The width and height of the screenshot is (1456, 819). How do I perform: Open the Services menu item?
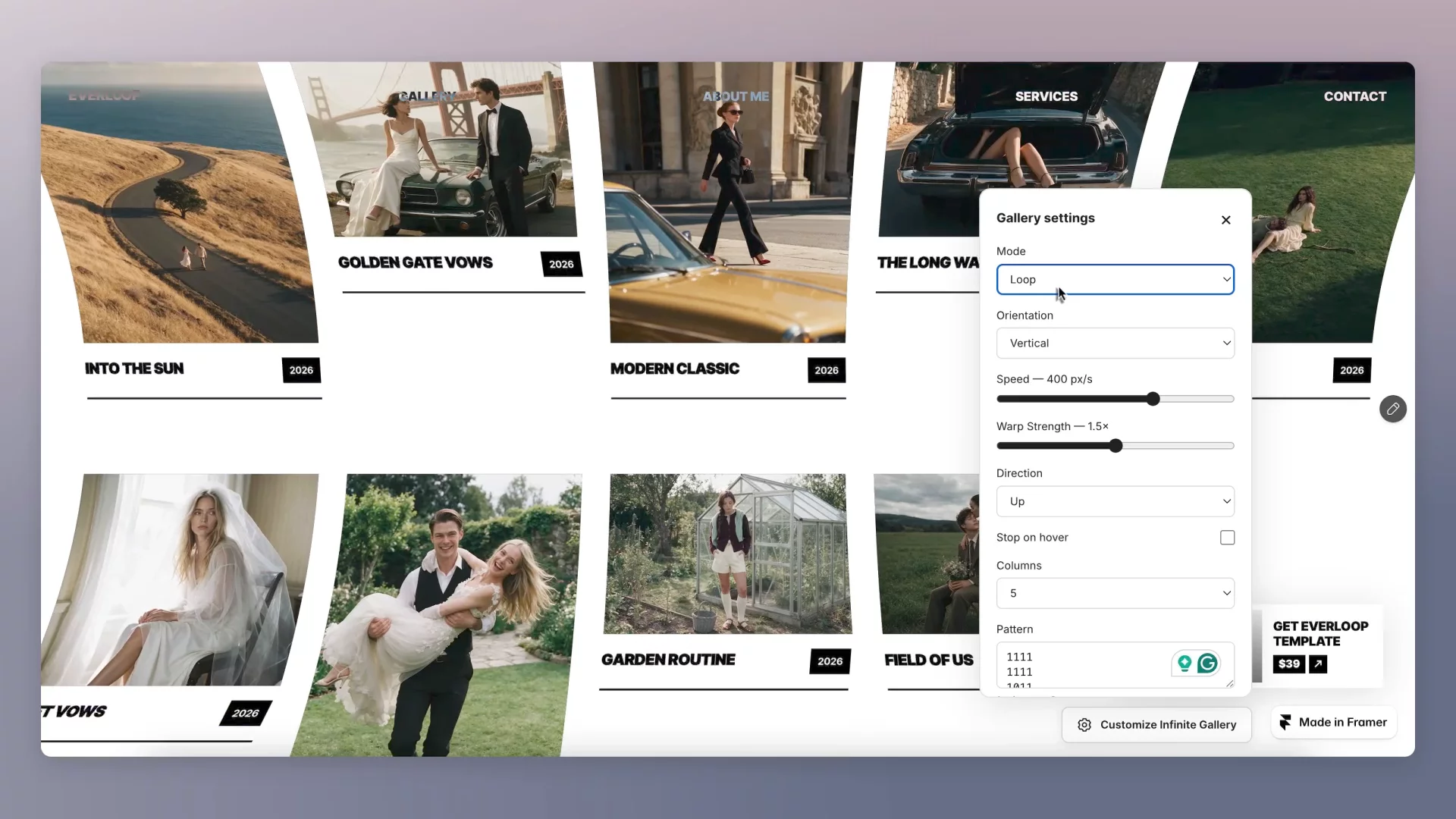1046,96
